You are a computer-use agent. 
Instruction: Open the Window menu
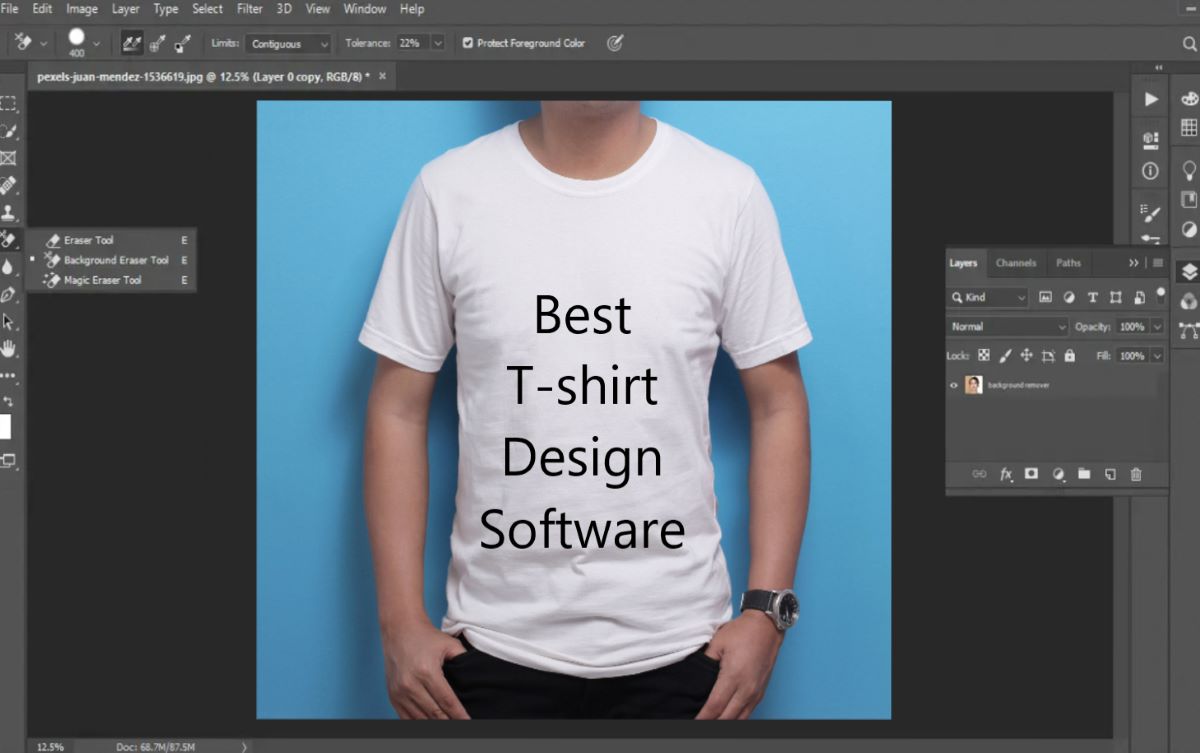click(x=365, y=9)
